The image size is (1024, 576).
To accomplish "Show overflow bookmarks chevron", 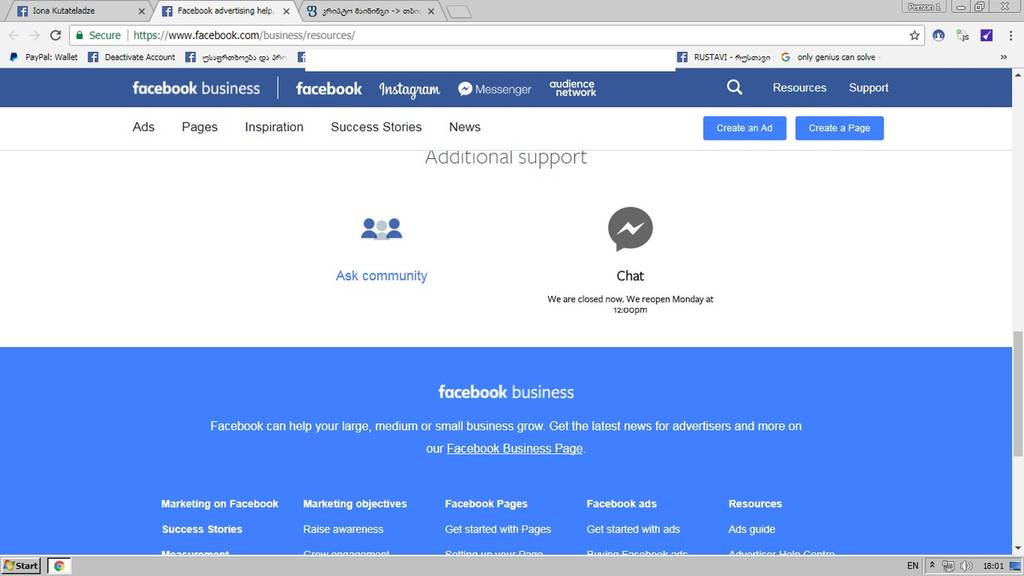I will point(1004,57).
